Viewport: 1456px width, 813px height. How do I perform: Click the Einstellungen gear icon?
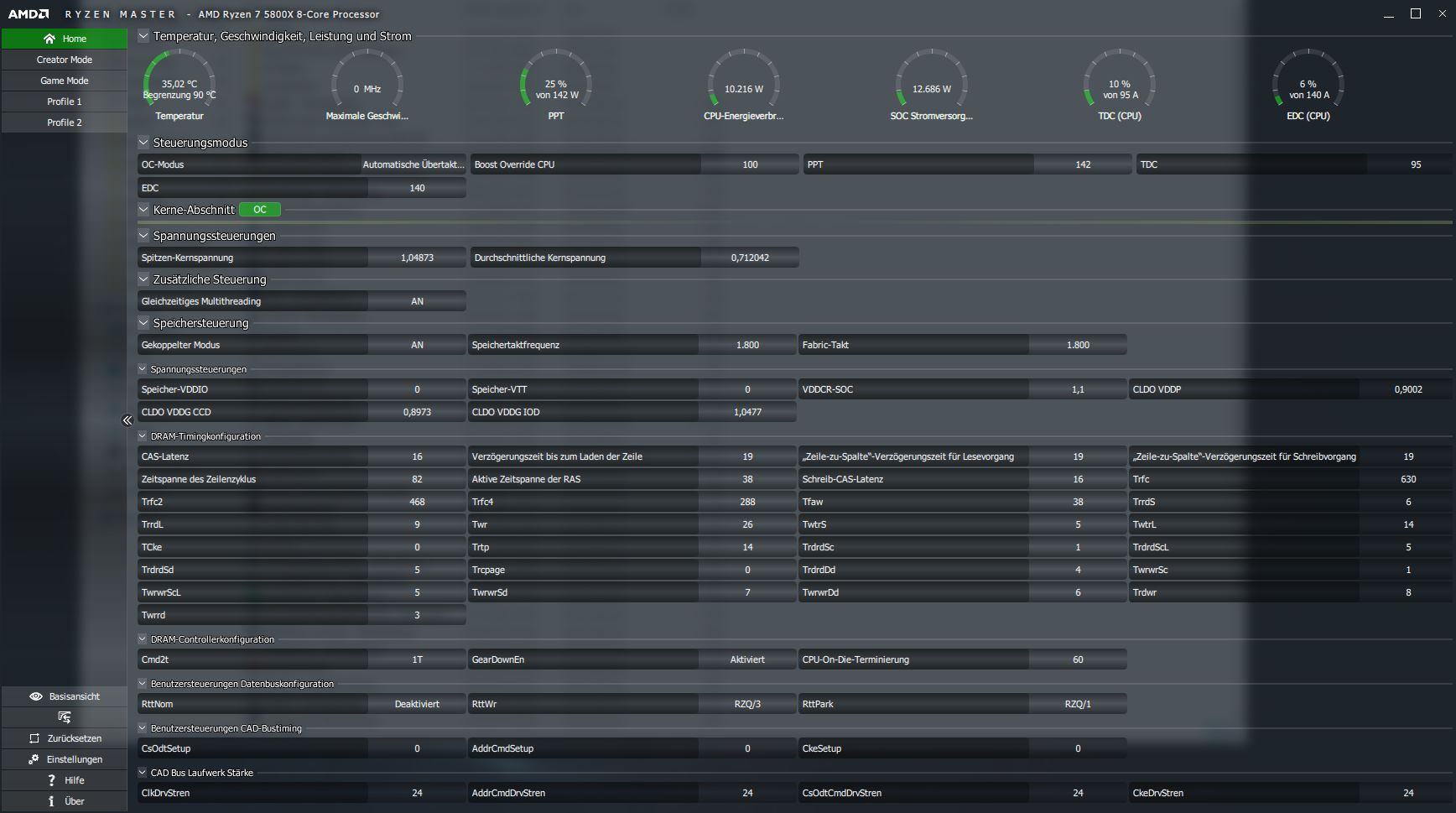[34, 759]
